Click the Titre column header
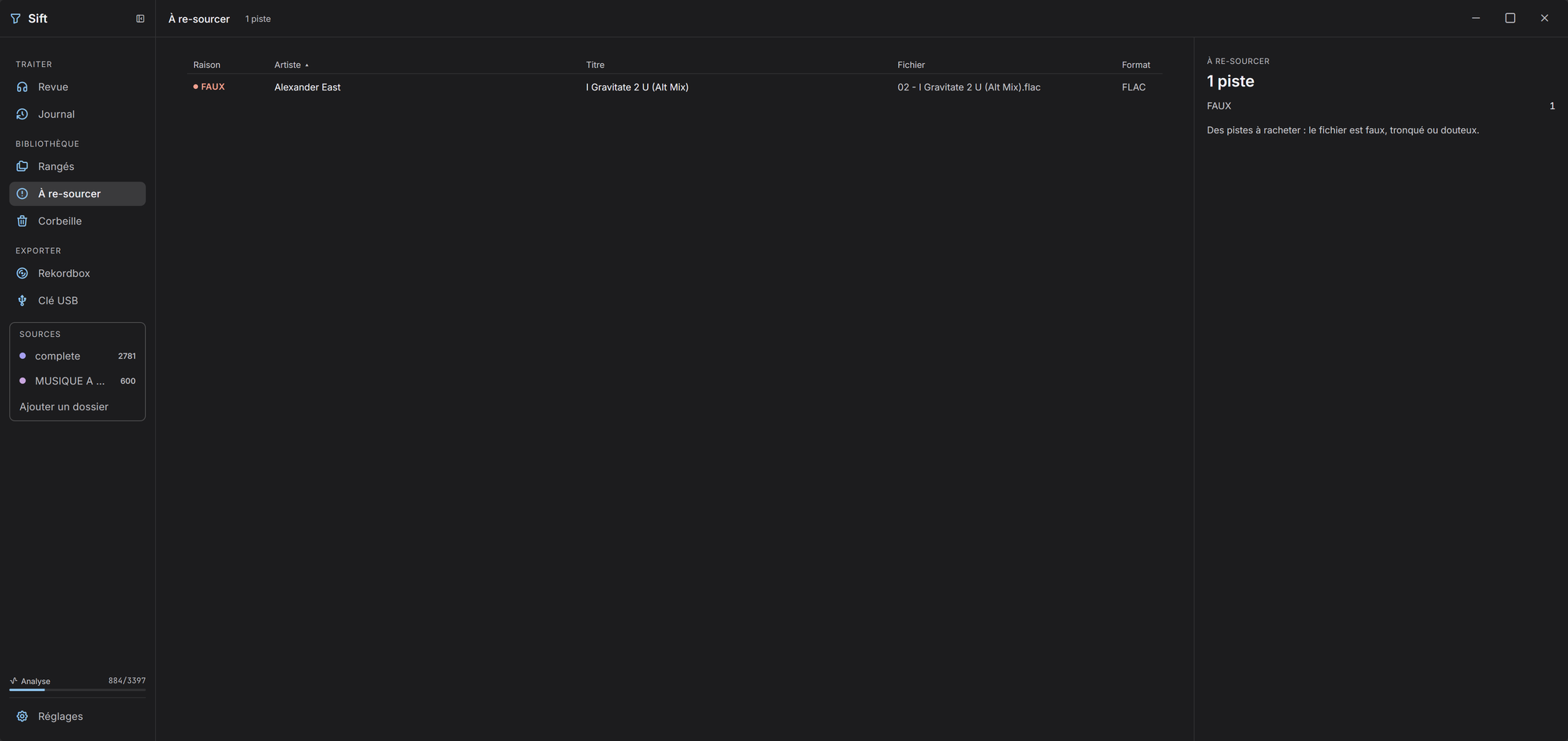Screen dimensions: 1568x741 pyautogui.click(x=595, y=65)
